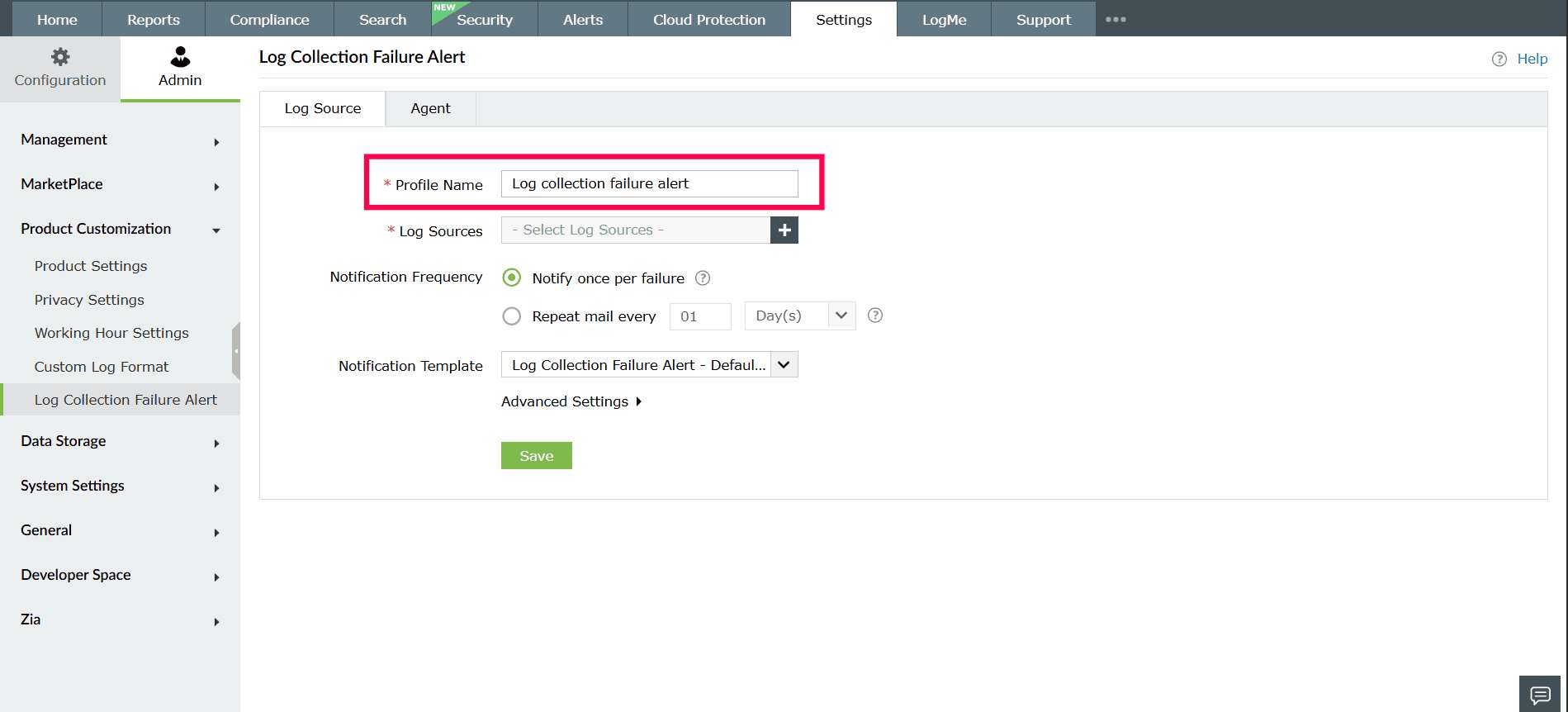This screenshot has height=712, width=1568.
Task: Open more tabs via the ellipsis icon
Action: tap(1116, 20)
